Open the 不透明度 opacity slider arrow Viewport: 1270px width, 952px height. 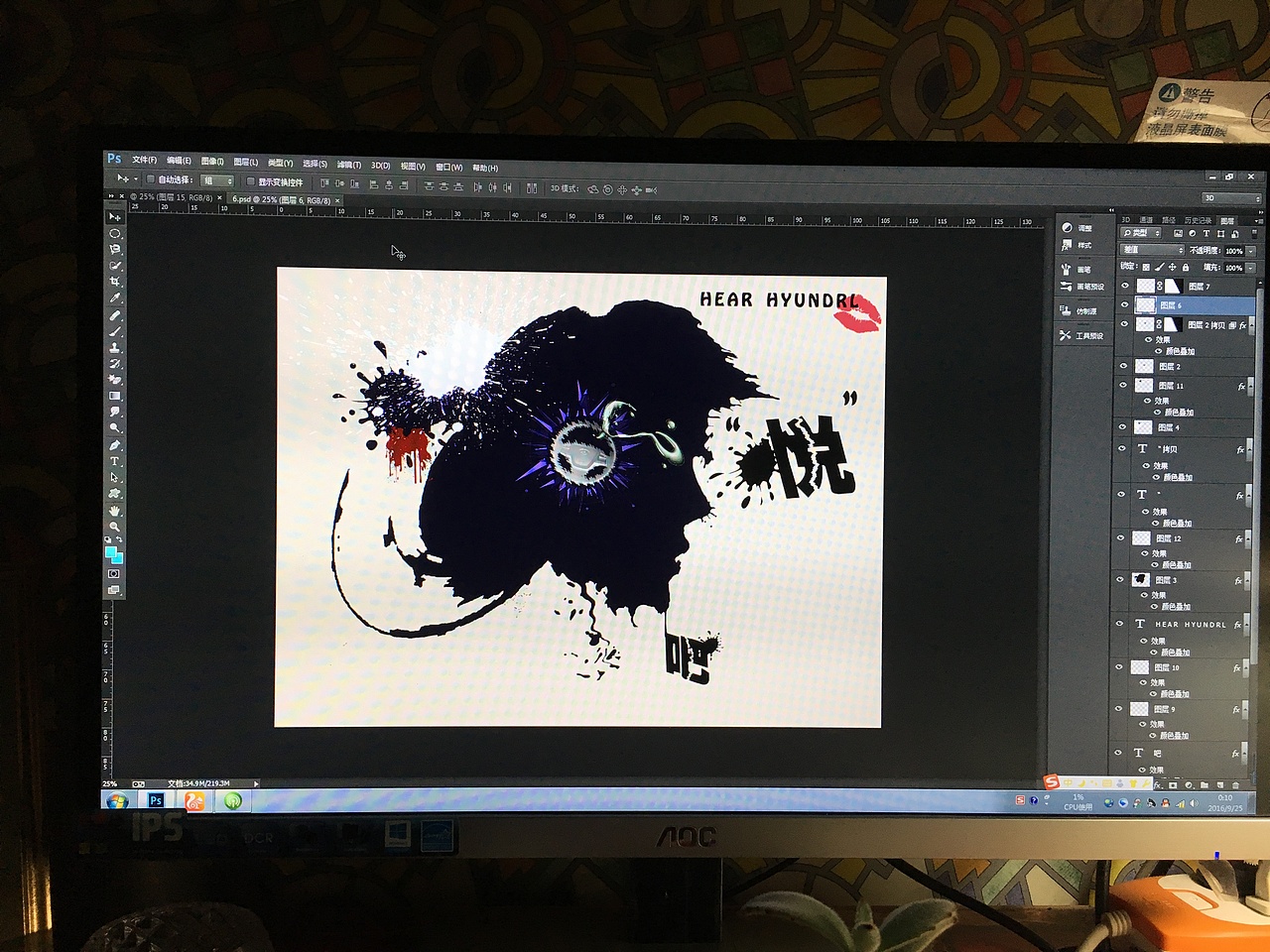coord(1250,251)
